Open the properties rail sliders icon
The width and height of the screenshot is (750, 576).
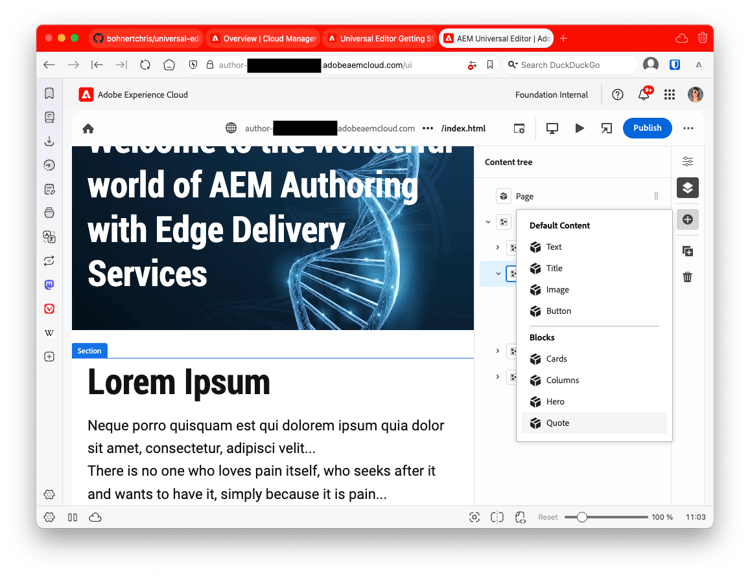click(687, 161)
